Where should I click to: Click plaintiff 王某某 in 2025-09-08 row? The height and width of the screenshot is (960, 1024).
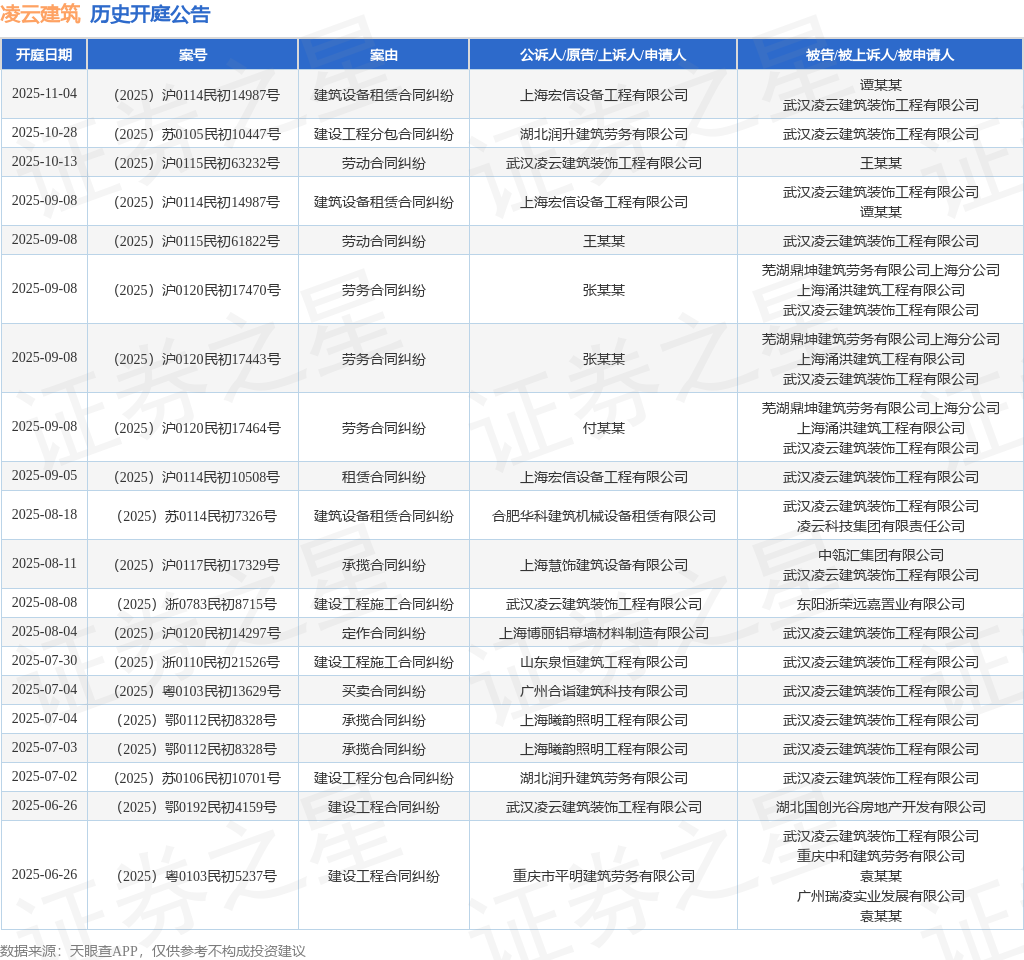(603, 242)
